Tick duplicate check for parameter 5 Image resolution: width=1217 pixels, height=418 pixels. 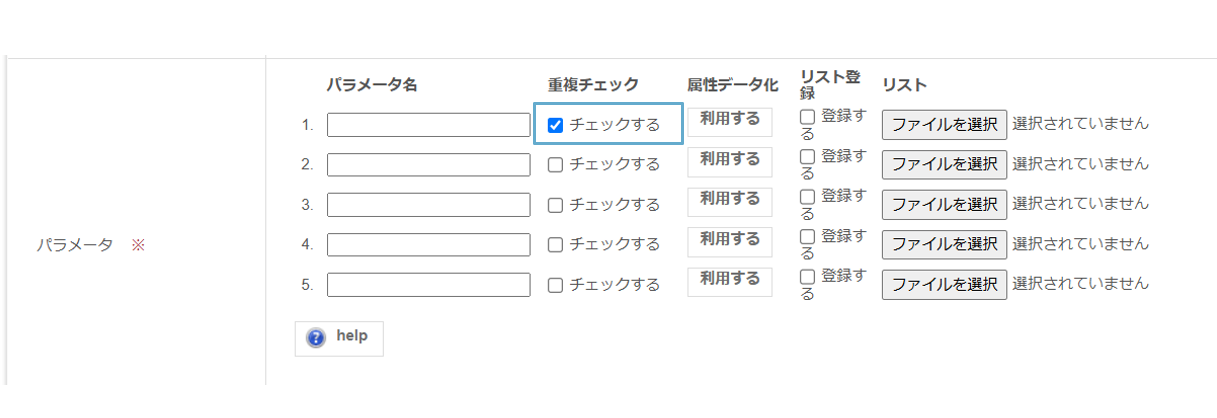click(556, 285)
